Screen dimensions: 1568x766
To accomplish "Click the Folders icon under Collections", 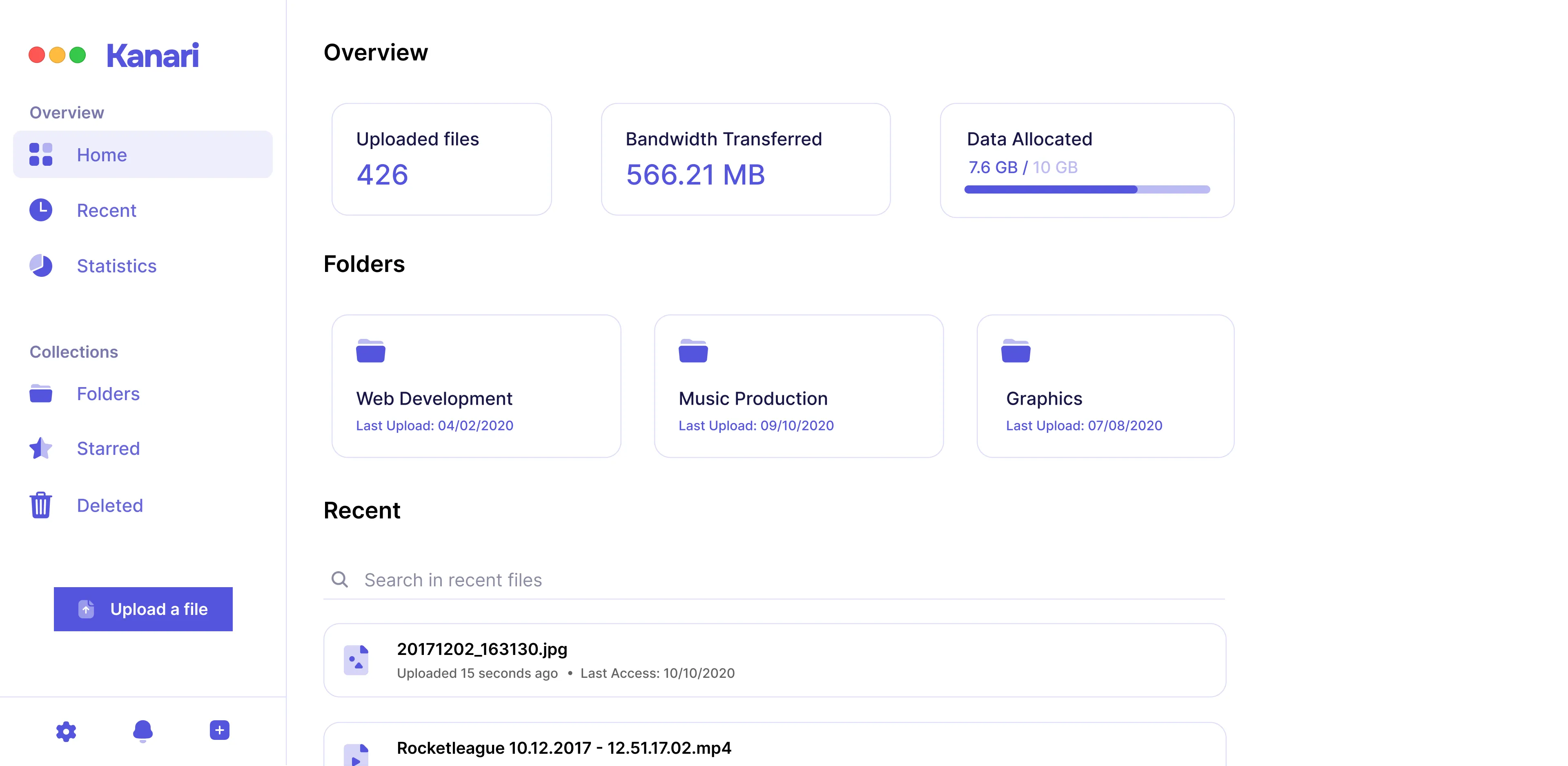I will tap(41, 394).
